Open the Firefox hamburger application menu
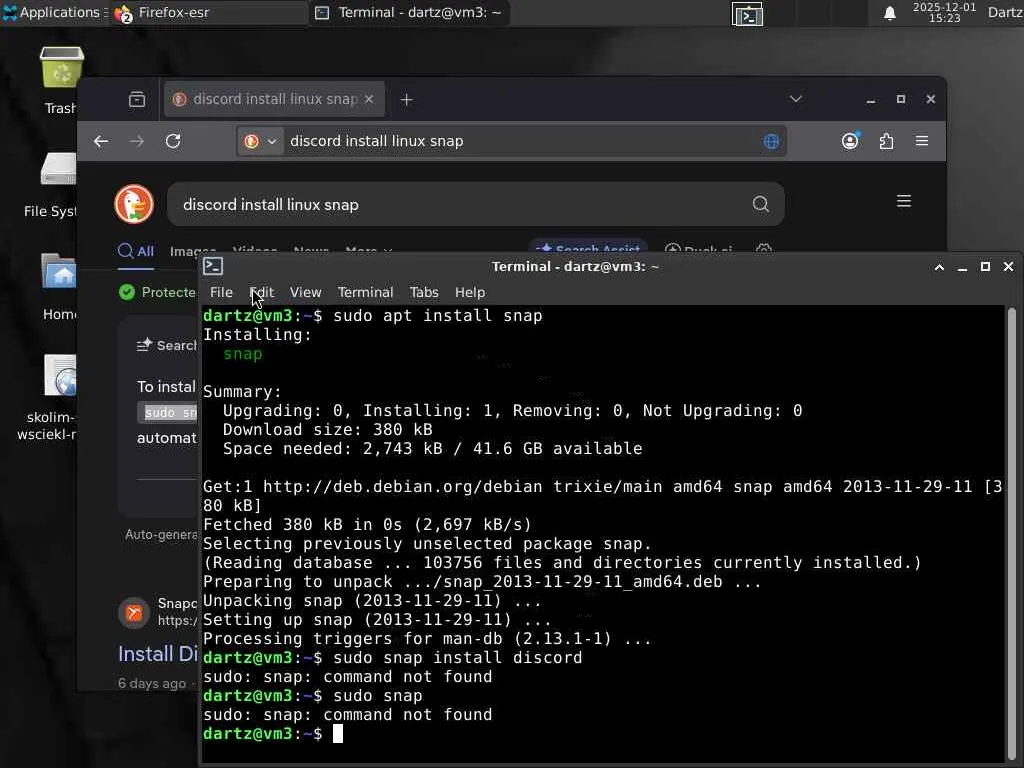Viewport: 1024px width, 768px height. coord(921,141)
